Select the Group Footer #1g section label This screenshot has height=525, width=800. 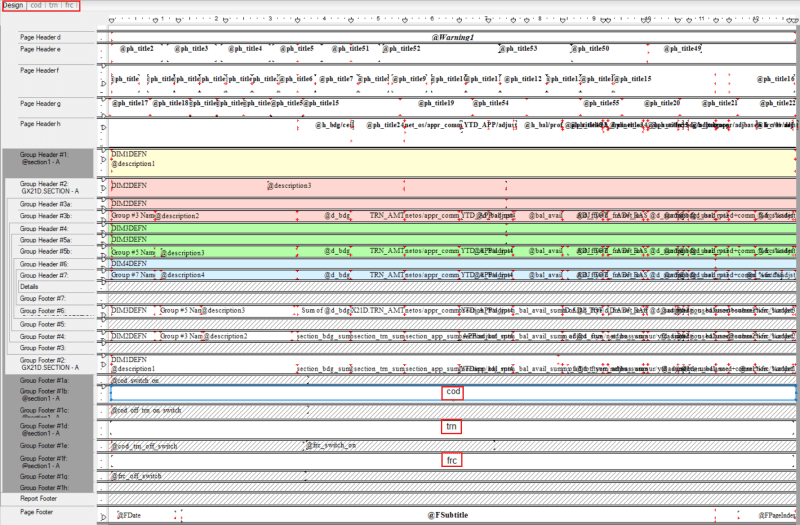[44, 477]
